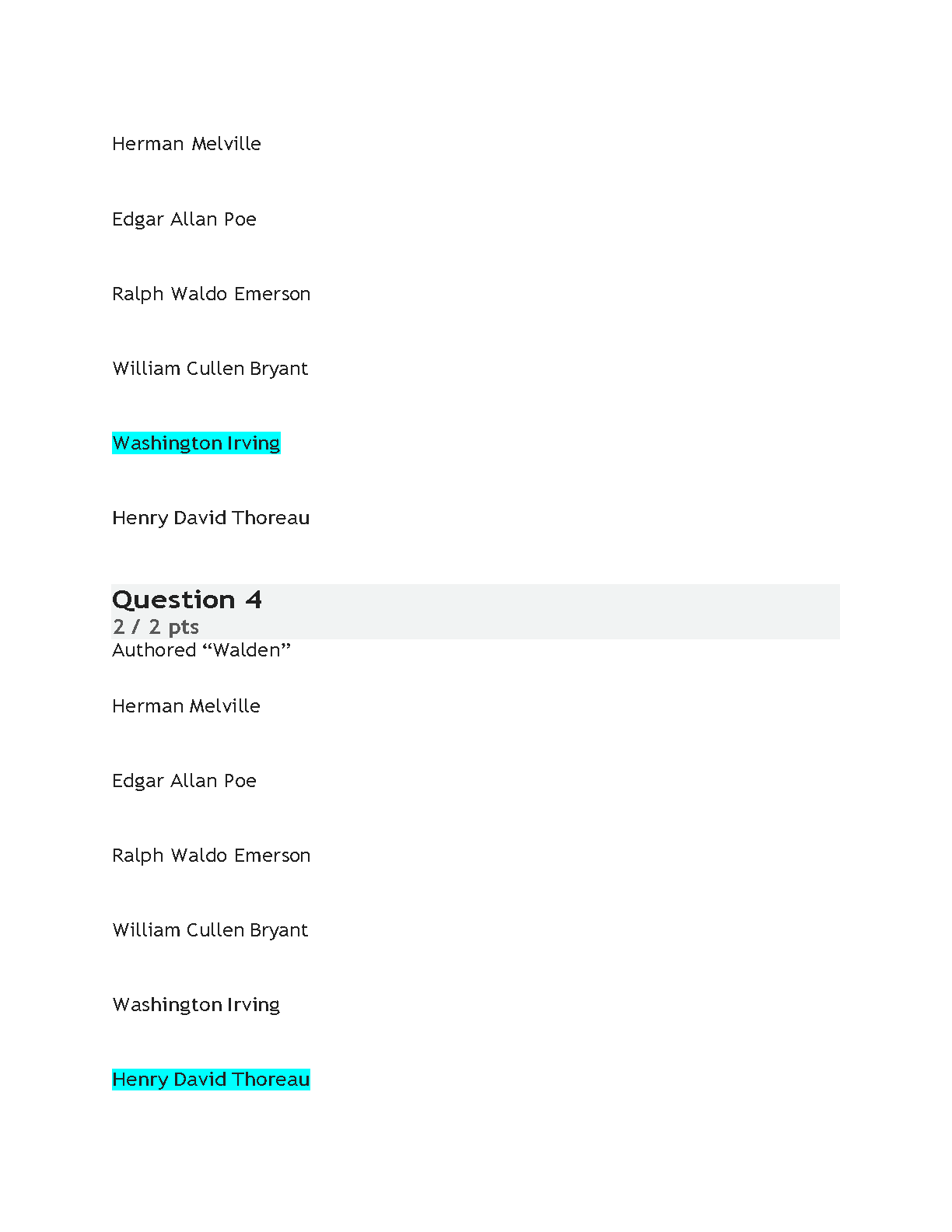Viewport: 952px width, 1232px height.
Task: Select William Cullen Bryant answer above Question 4
Action: pyautogui.click(x=210, y=369)
